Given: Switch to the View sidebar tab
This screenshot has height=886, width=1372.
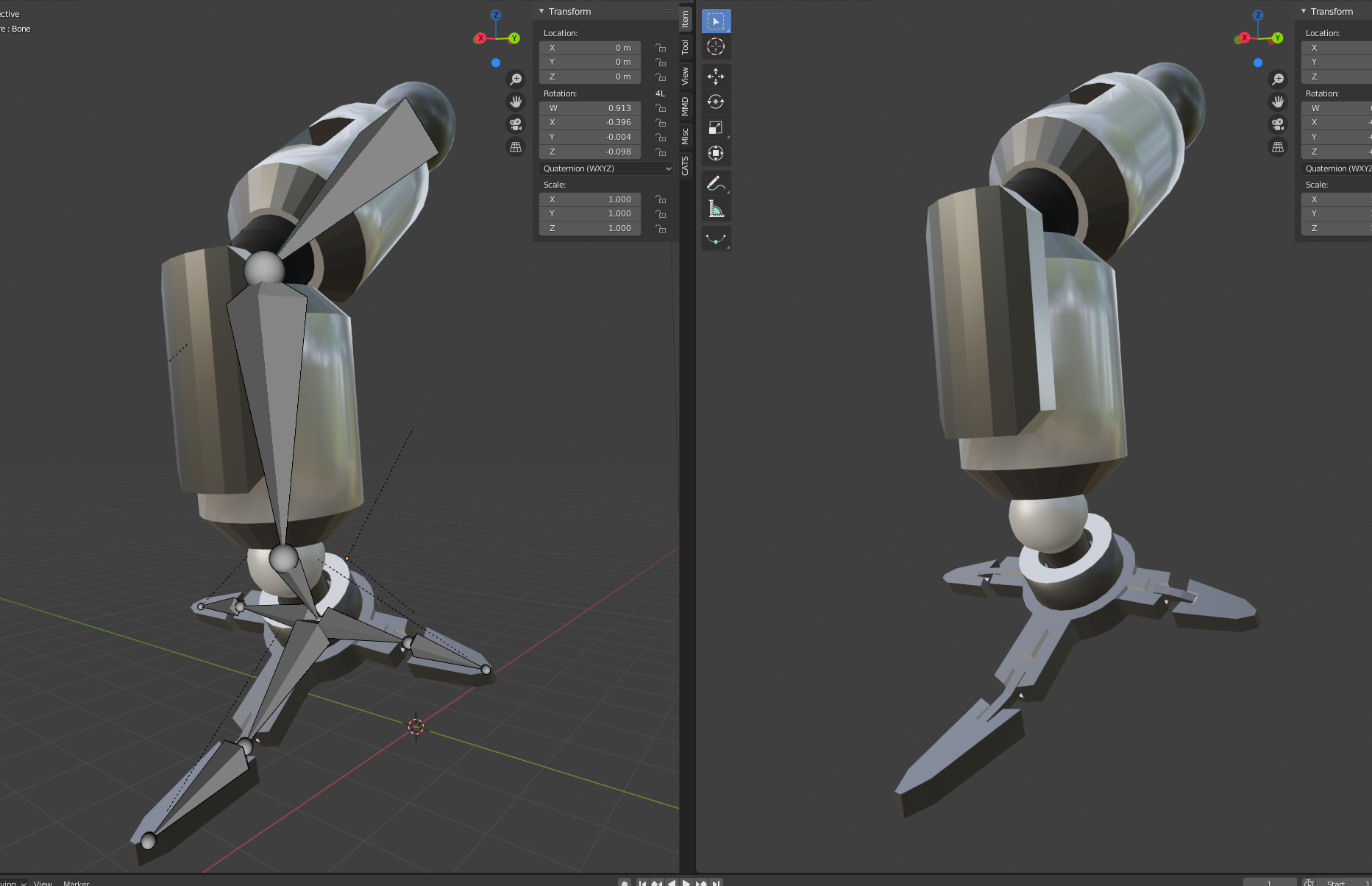Looking at the screenshot, I should (685, 76).
